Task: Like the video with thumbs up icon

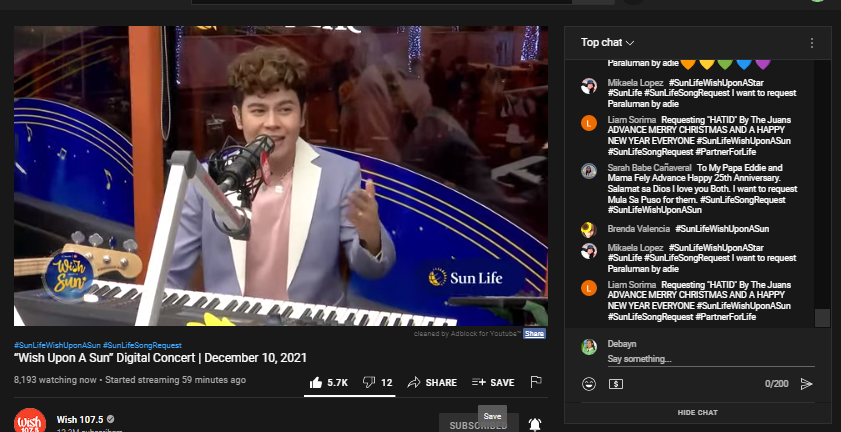Action: point(316,383)
